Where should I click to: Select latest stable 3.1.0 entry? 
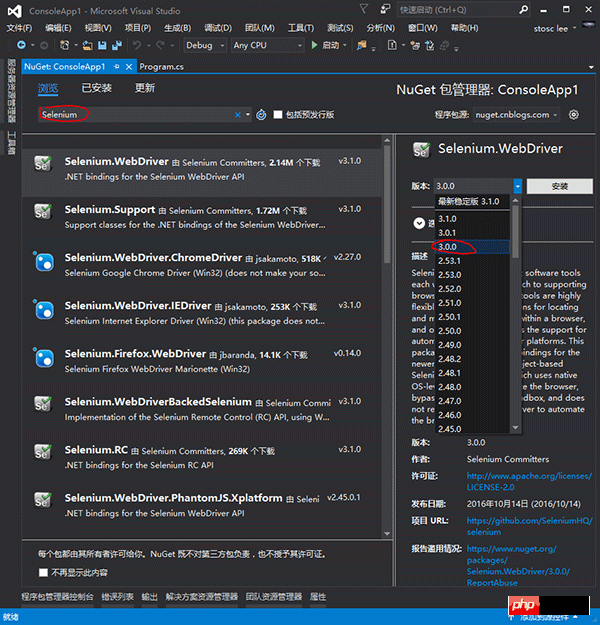coord(472,201)
